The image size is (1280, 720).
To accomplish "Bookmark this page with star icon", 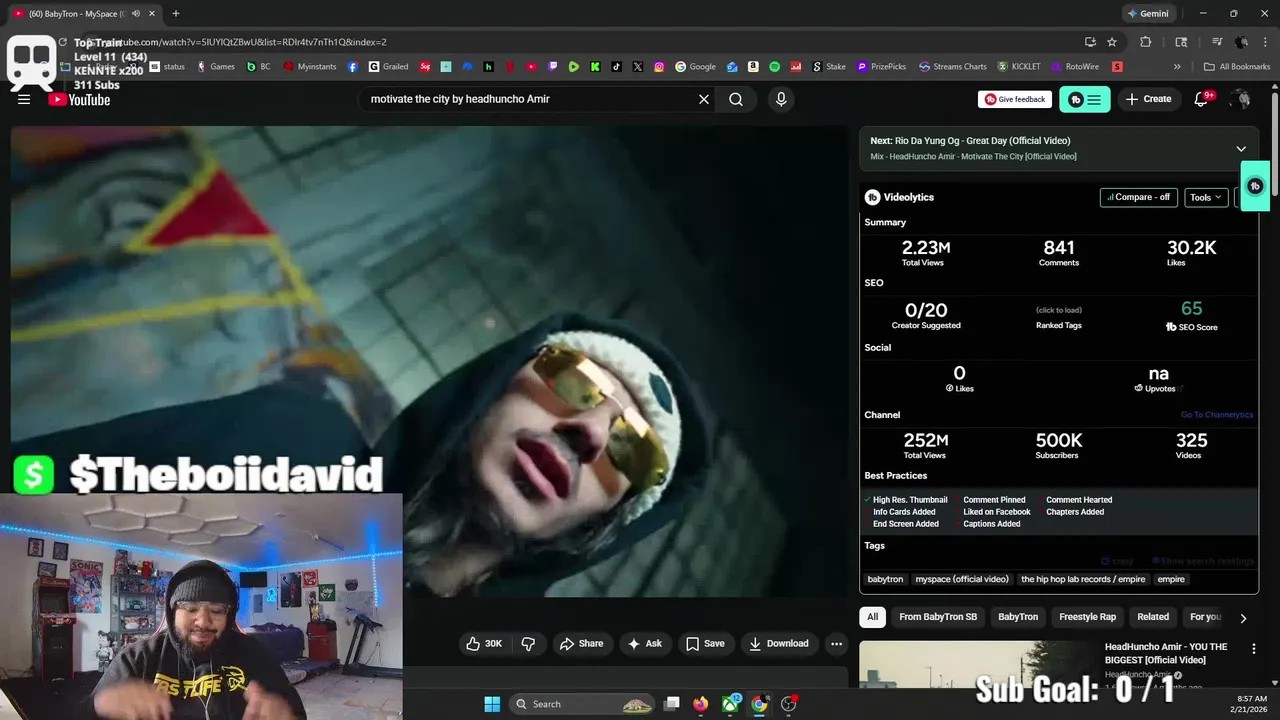I will click(x=1112, y=42).
